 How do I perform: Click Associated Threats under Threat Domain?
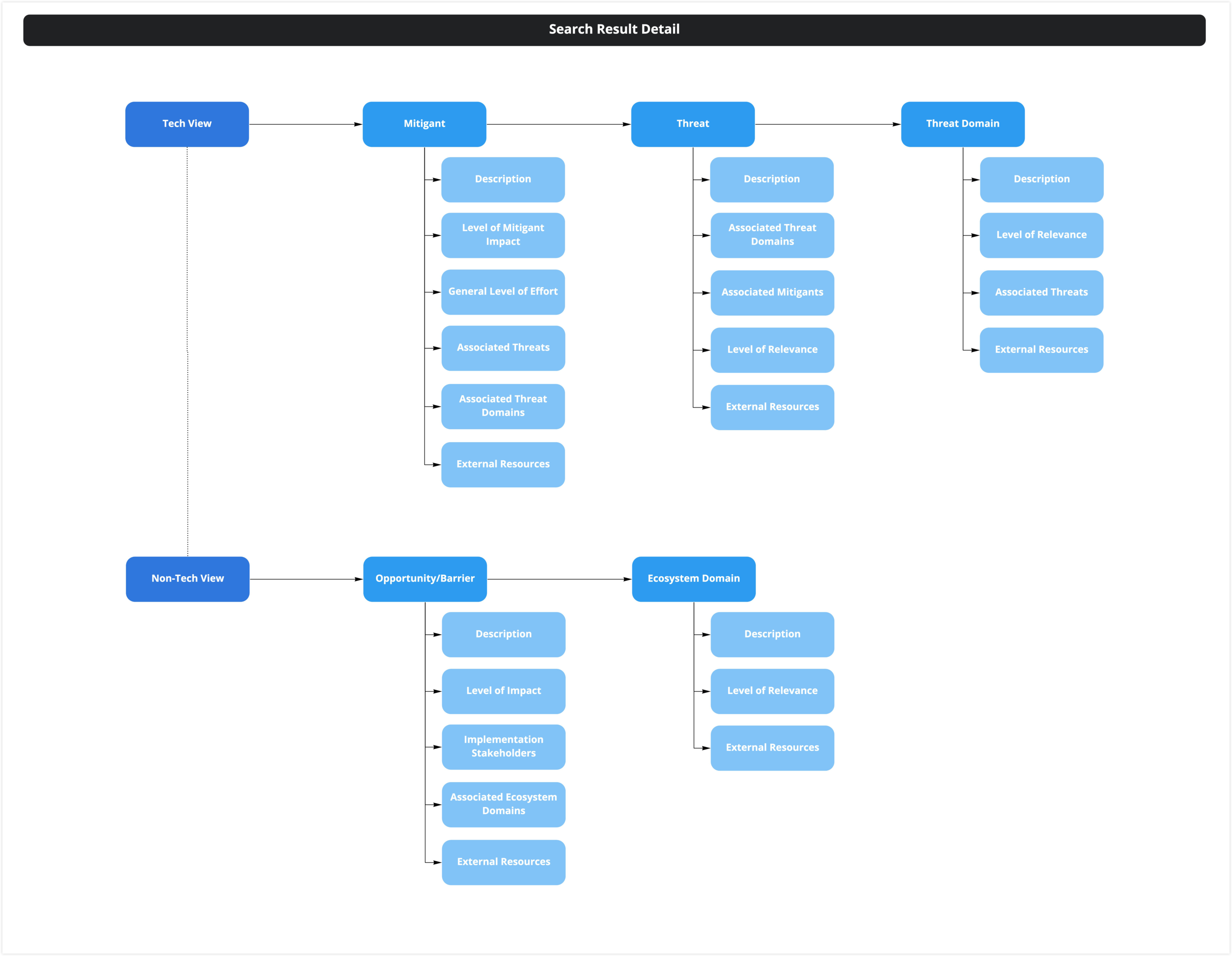[1041, 293]
